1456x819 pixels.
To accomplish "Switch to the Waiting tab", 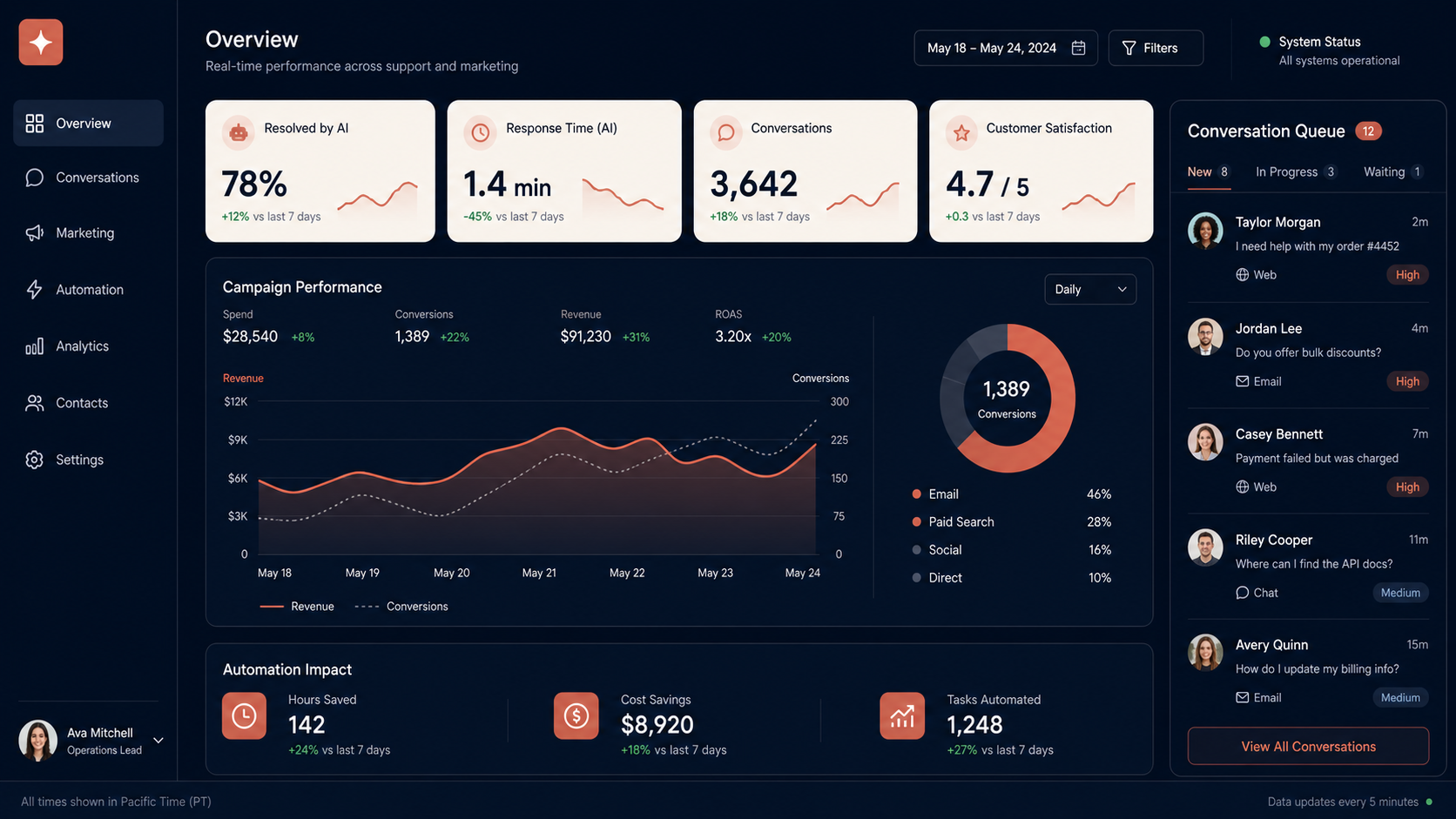I will click(1393, 172).
